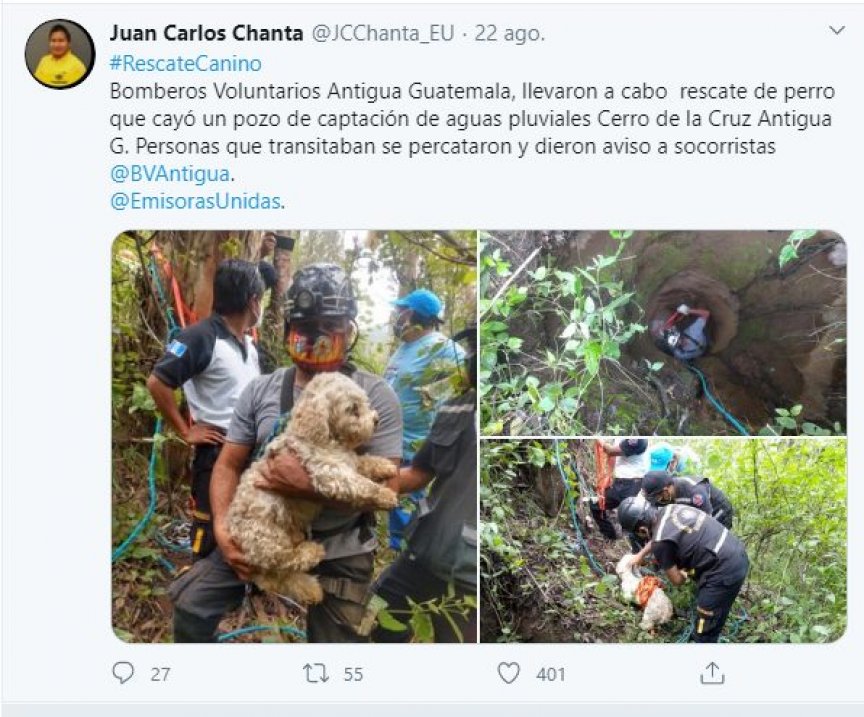Click the 55 retweets count
The image size is (864, 717).
353,674
